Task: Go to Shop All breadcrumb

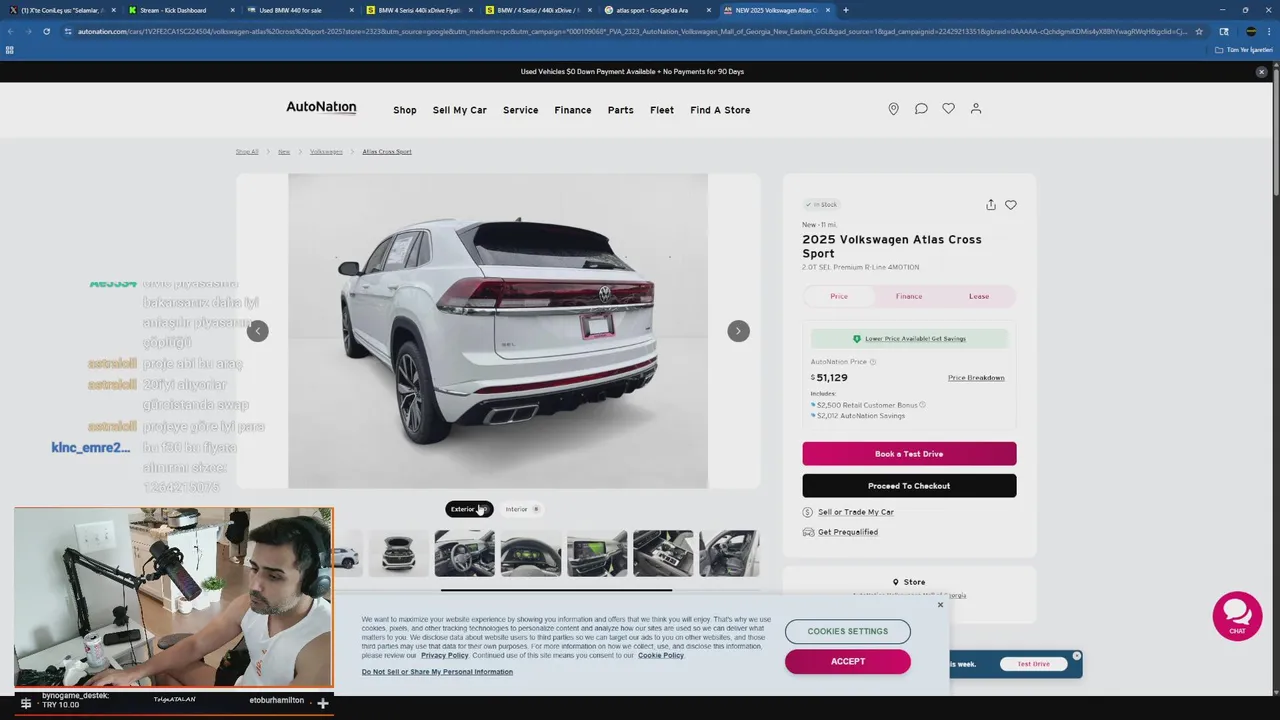Action: [247, 152]
